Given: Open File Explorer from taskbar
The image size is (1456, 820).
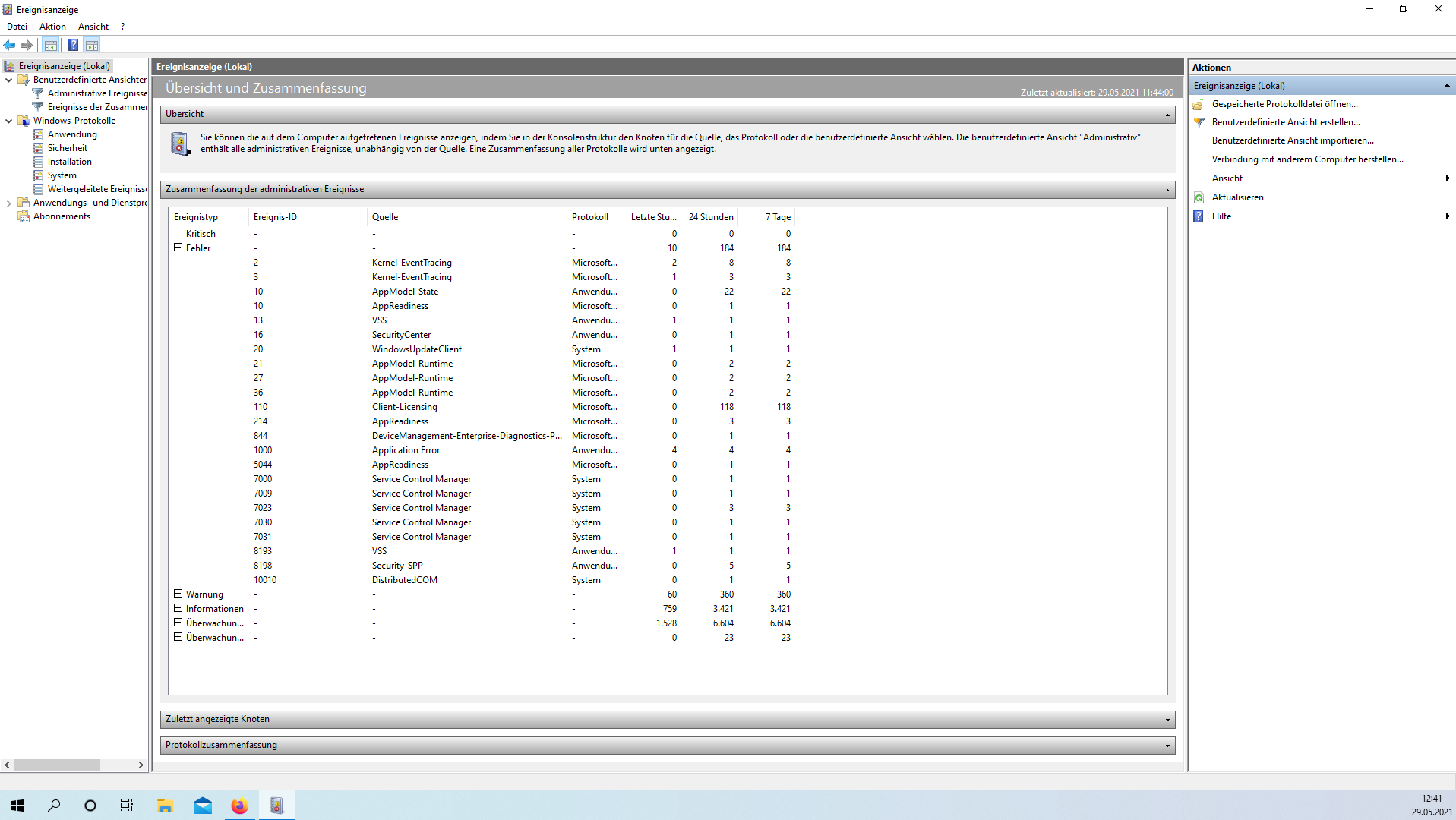Looking at the screenshot, I should pyautogui.click(x=165, y=806).
